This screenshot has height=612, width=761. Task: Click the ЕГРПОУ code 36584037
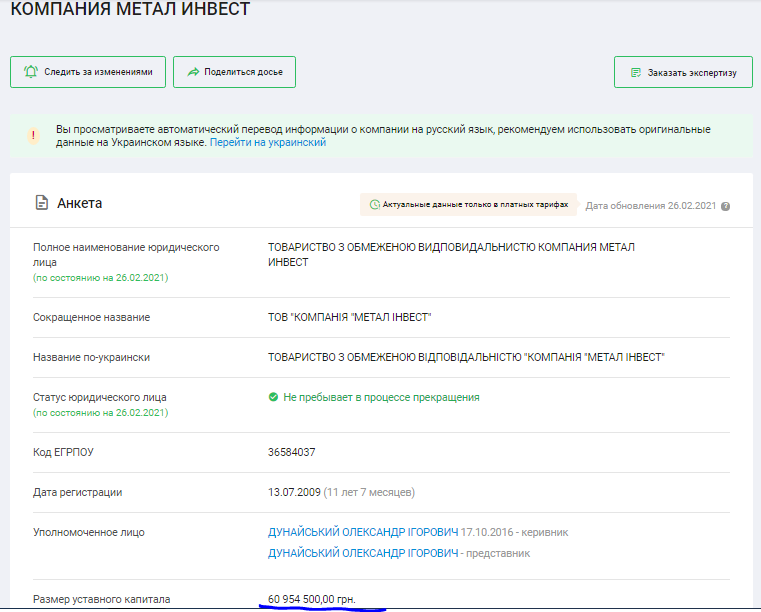coord(292,452)
